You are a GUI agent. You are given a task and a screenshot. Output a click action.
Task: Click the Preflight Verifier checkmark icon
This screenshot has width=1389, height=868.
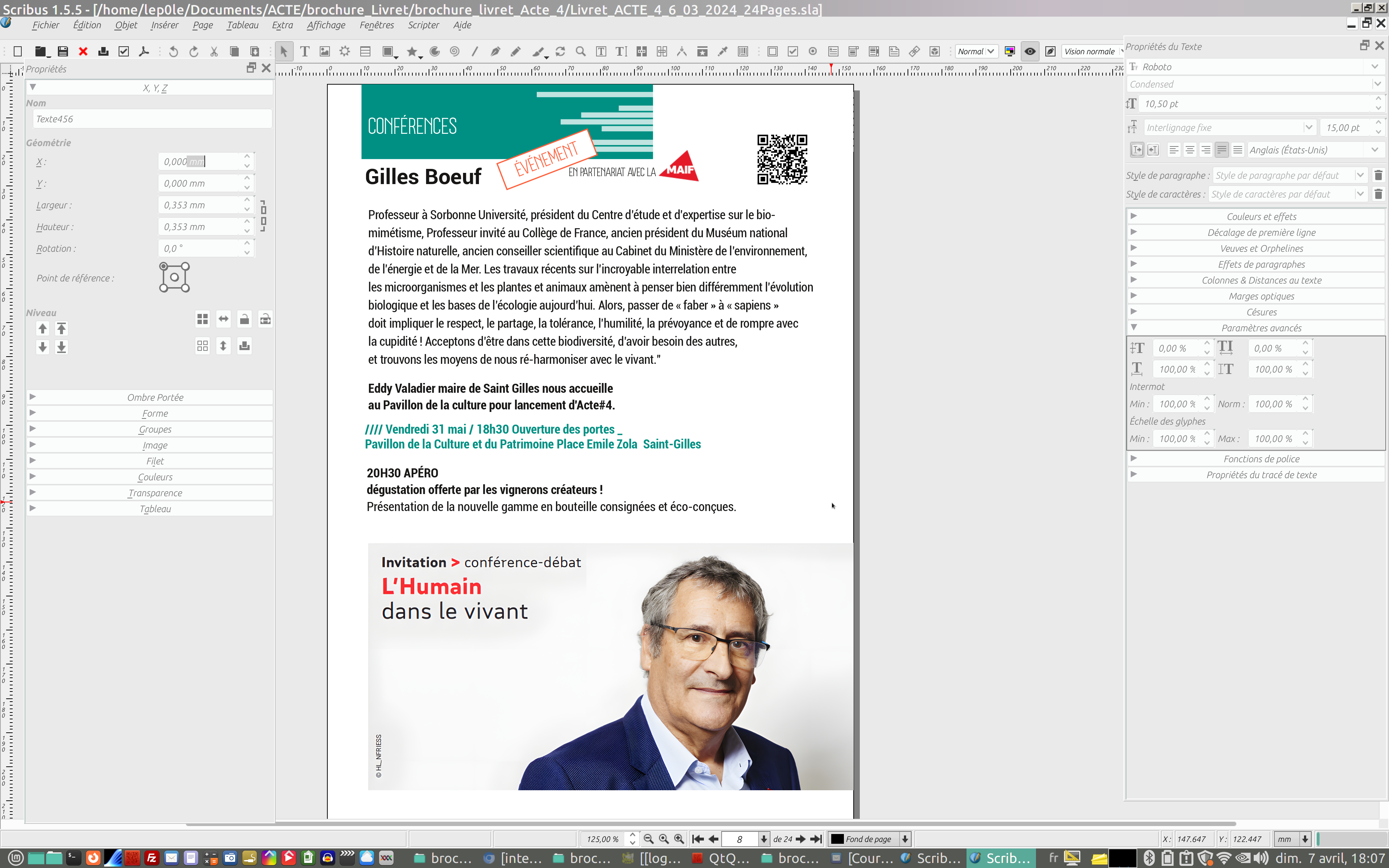pyautogui.click(x=123, y=52)
